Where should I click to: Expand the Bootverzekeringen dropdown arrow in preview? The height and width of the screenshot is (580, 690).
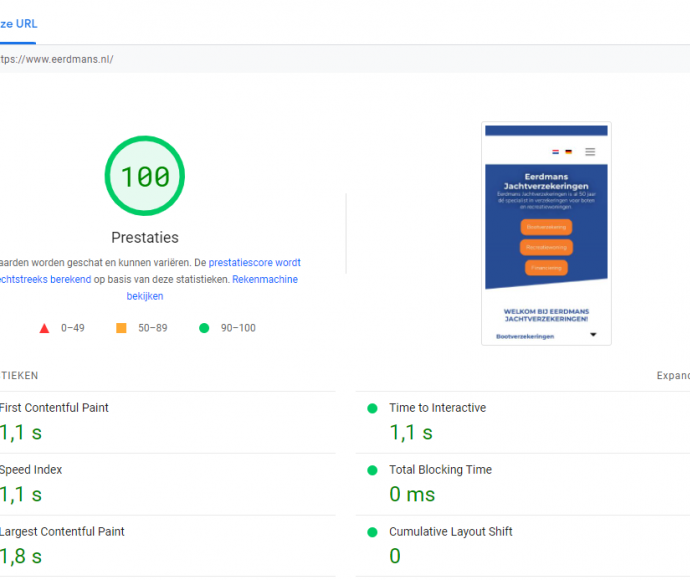pyautogui.click(x=593, y=335)
